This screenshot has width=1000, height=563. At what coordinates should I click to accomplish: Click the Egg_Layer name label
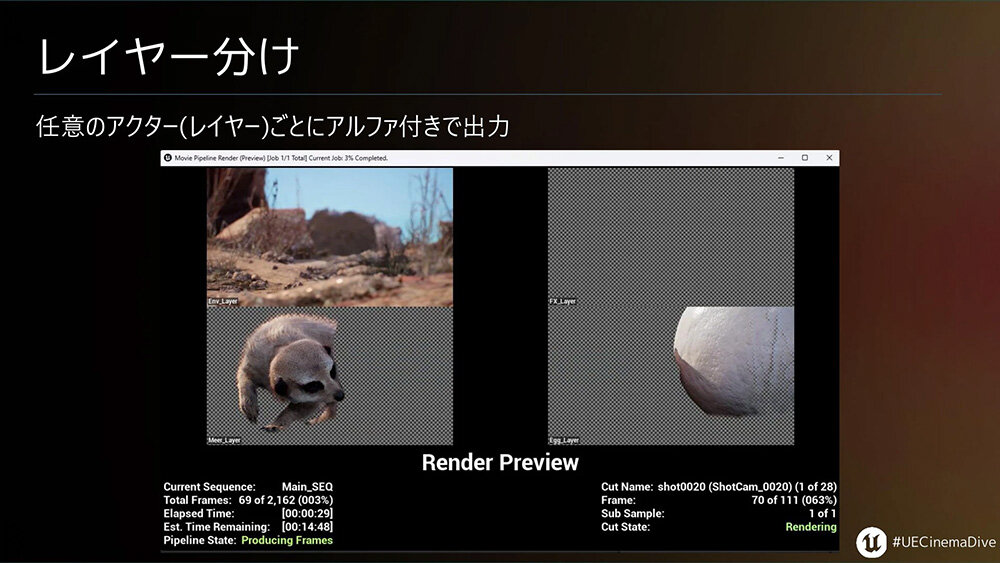(x=564, y=440)
